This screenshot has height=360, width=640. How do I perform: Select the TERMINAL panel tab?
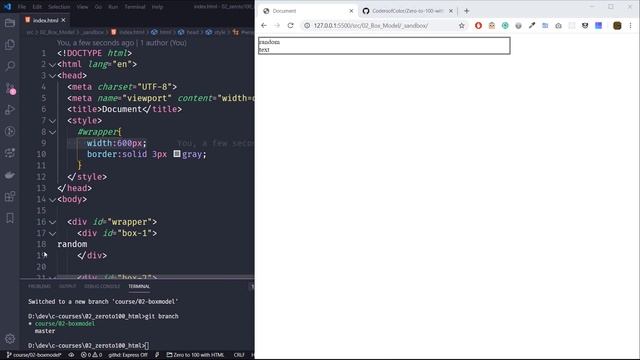pyautogui.click(x=139, y=286)
